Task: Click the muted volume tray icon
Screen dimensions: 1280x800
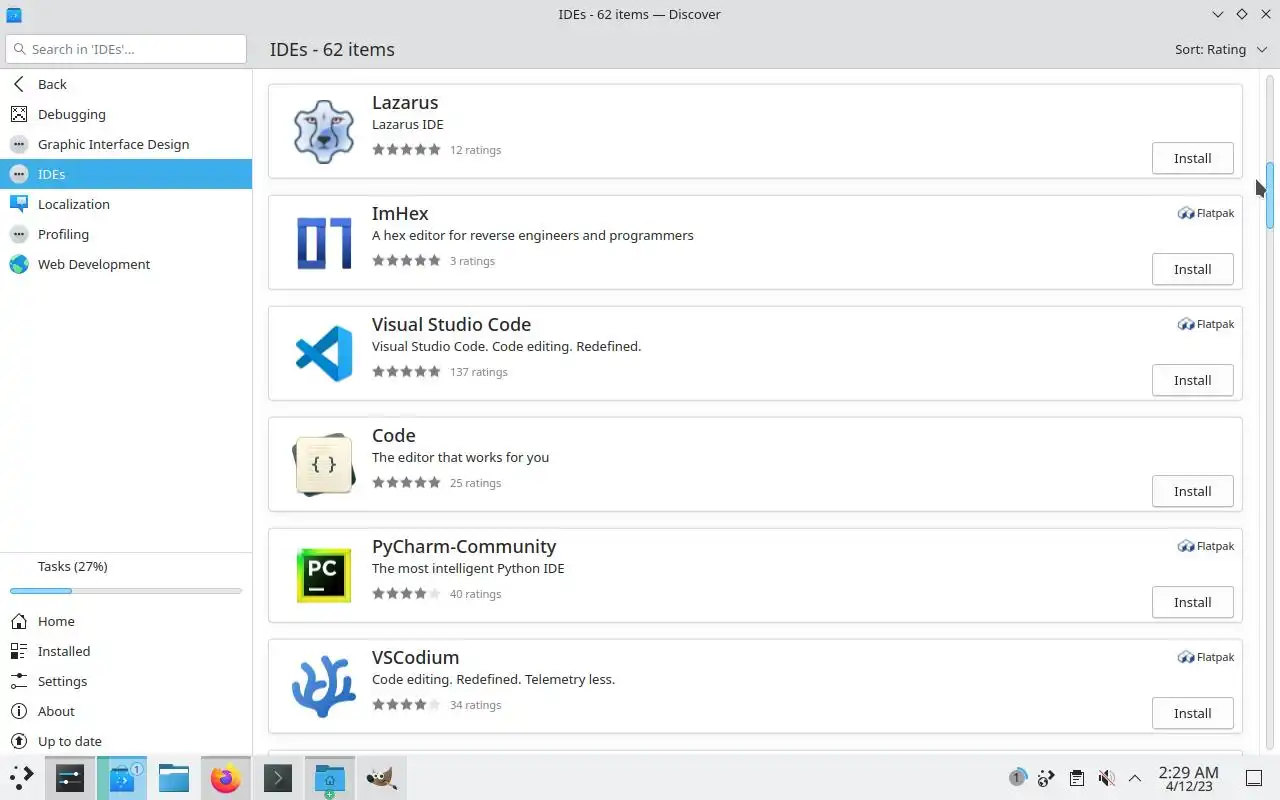Action: 1106,778
